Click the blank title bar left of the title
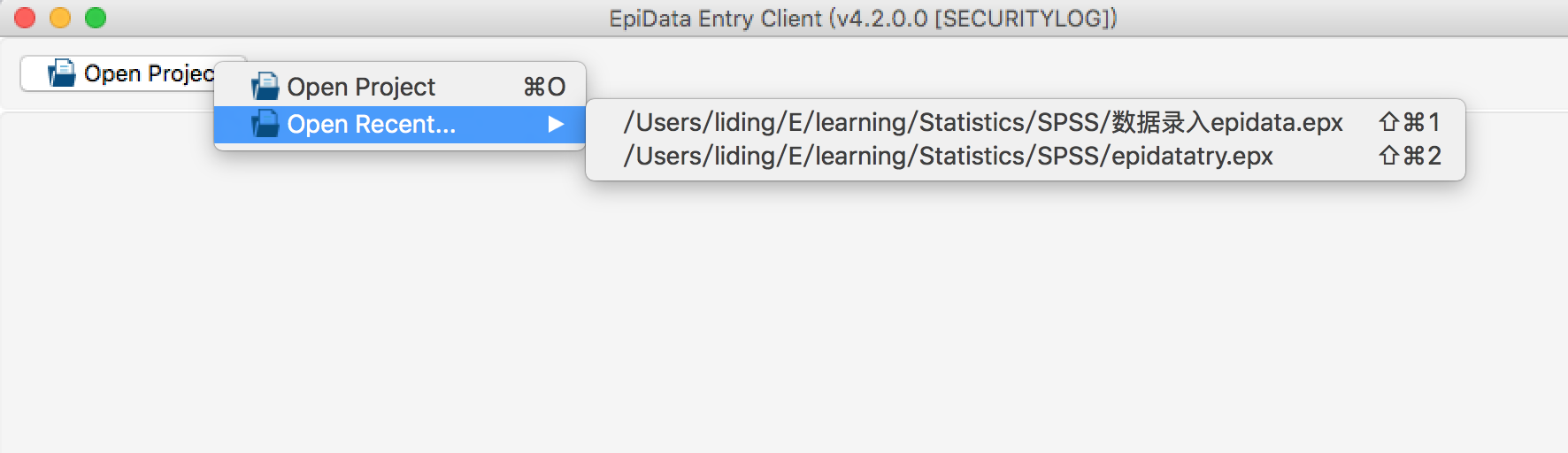Screen dimensions: 1568x453 (354, 18)
